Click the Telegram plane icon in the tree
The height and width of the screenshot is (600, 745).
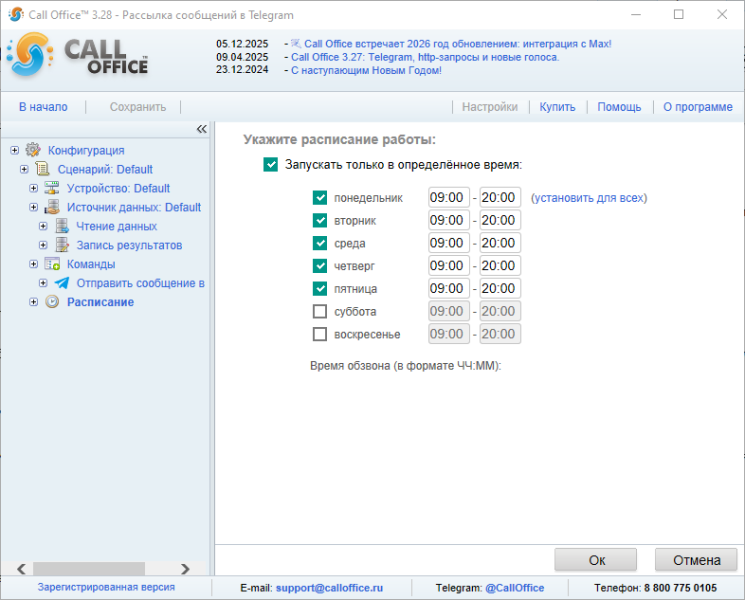62,283
